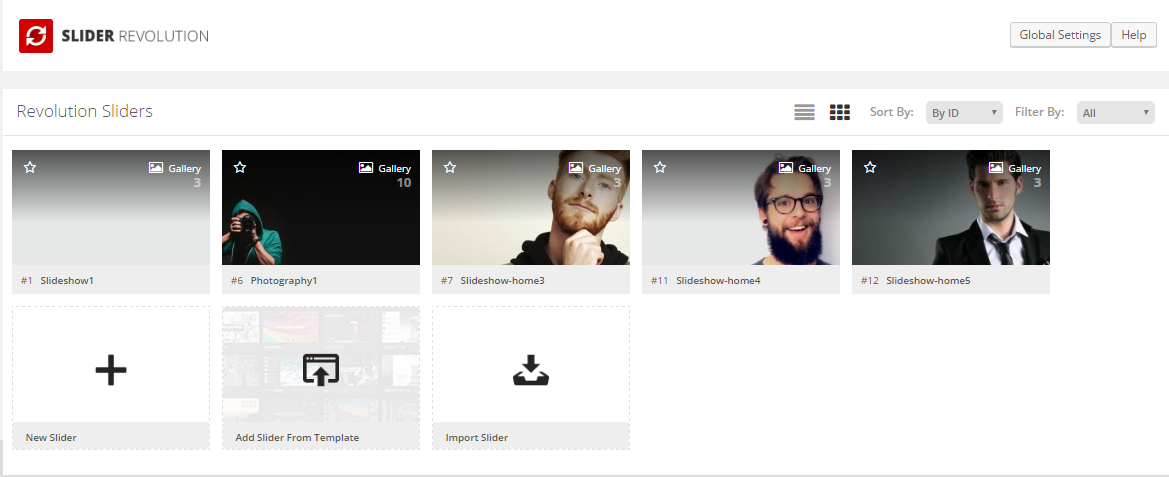
Task: Click Gallery icon on Slideshow-home3 card
Action: pos(576,168)
